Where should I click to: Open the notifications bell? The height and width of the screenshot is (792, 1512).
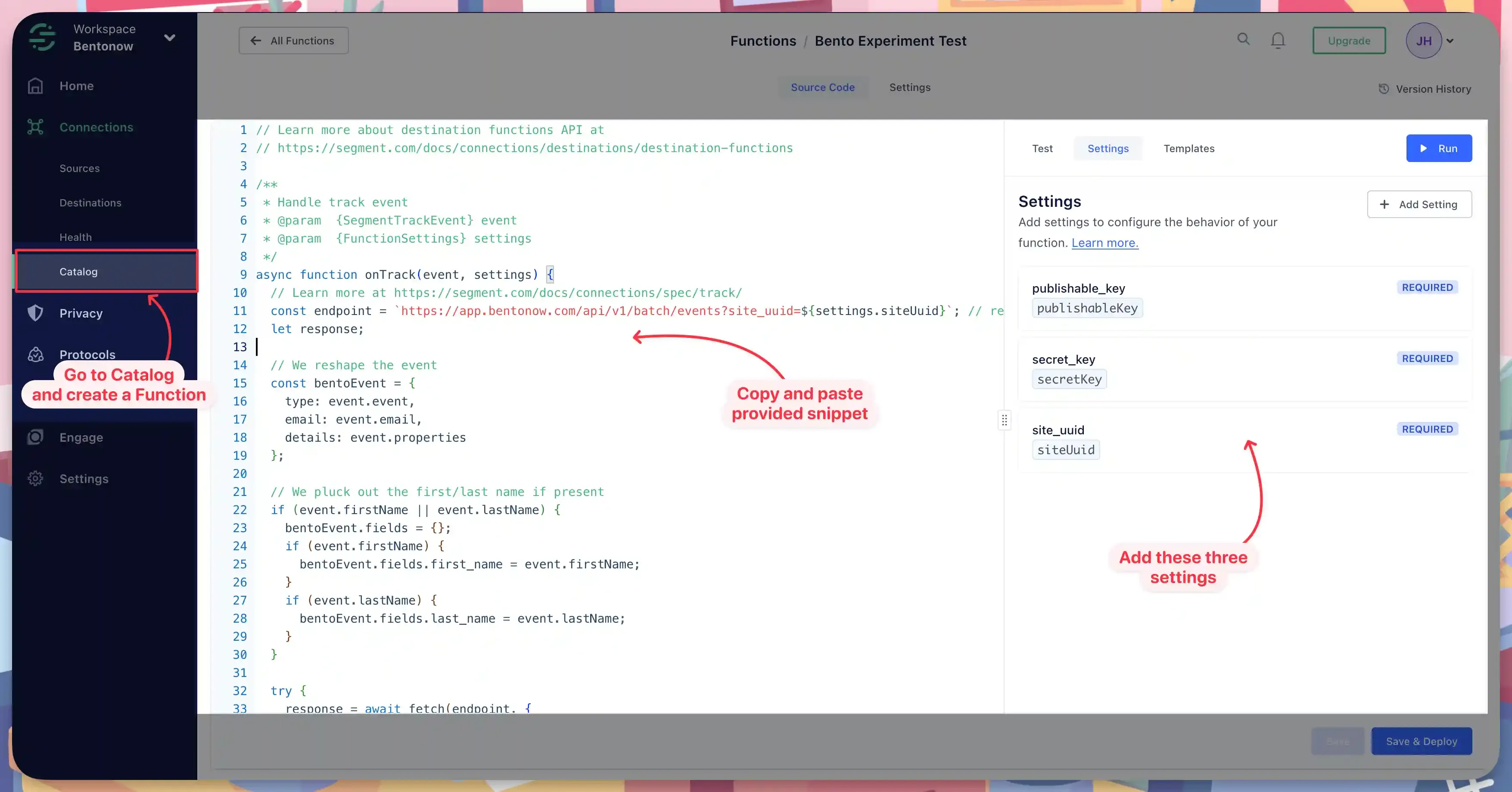click(1278, 40)
